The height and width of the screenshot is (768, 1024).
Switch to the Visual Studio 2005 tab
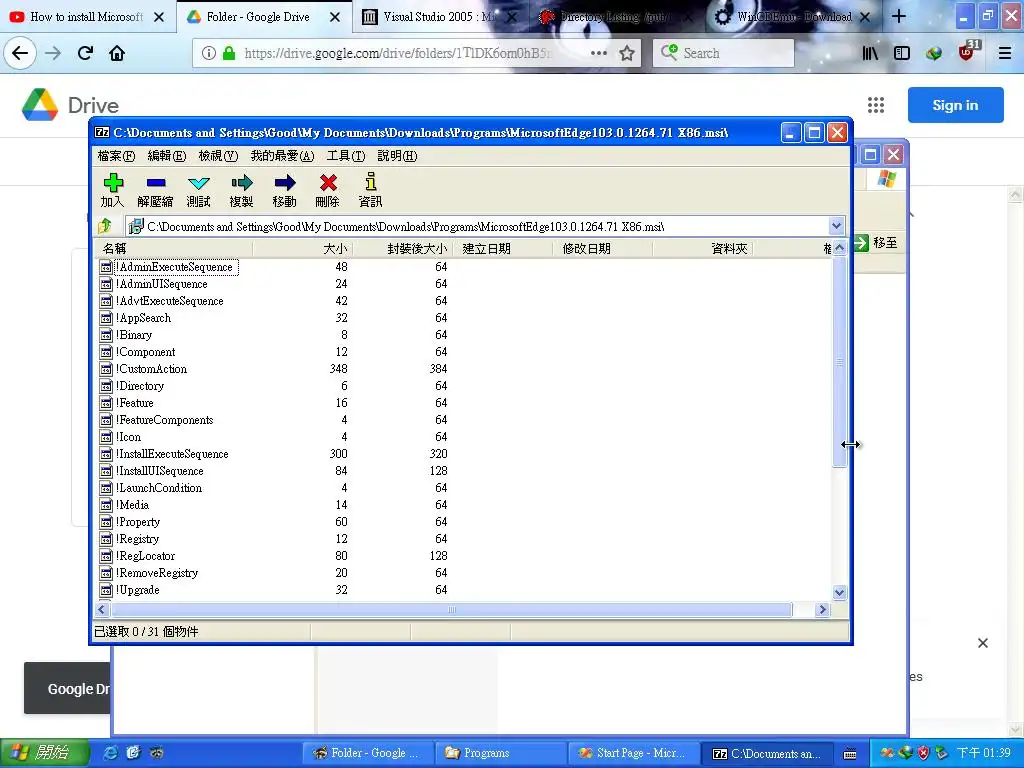(440, 17)
